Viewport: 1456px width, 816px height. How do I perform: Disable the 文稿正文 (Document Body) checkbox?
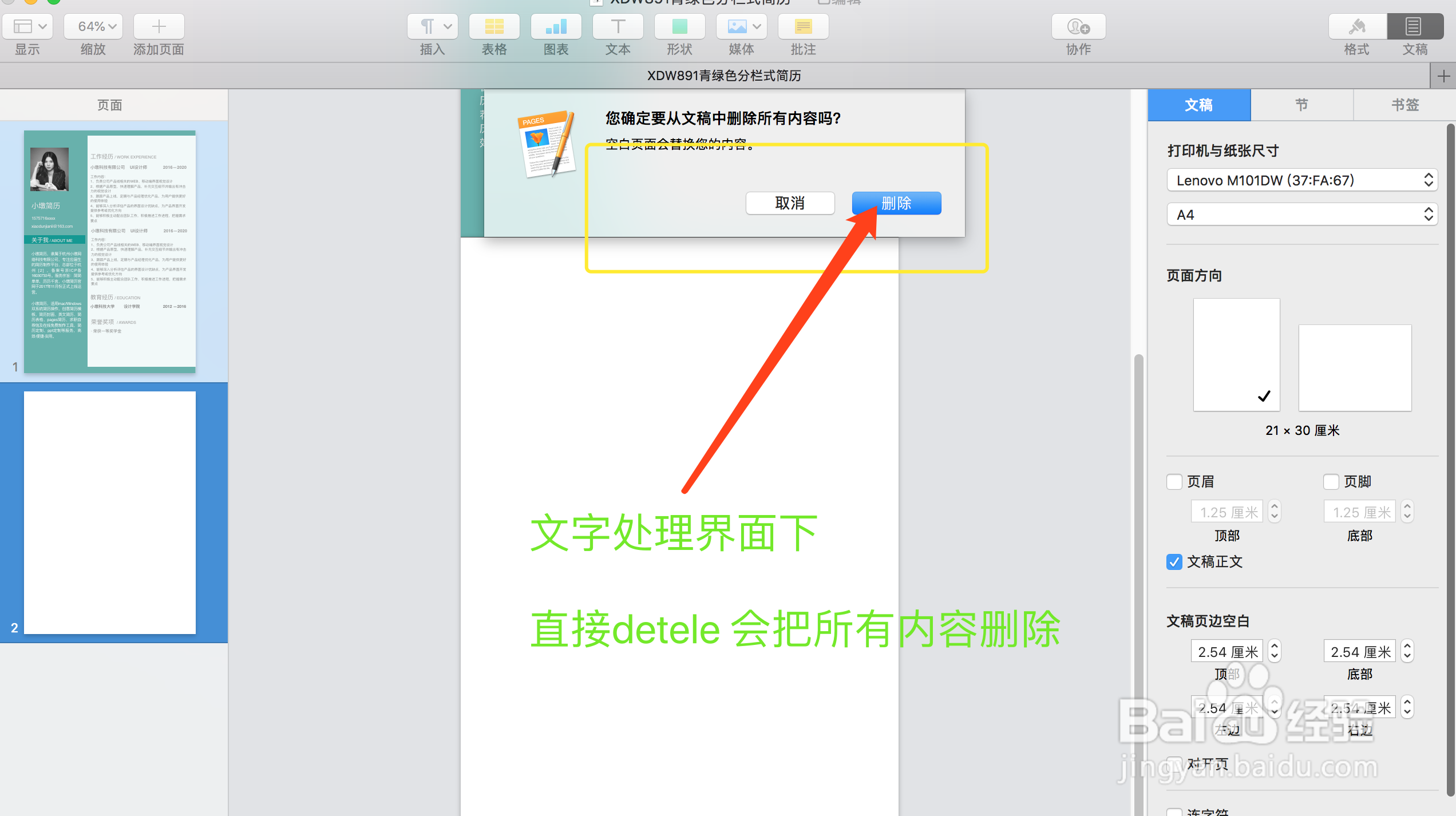[x=1174, y=562]
